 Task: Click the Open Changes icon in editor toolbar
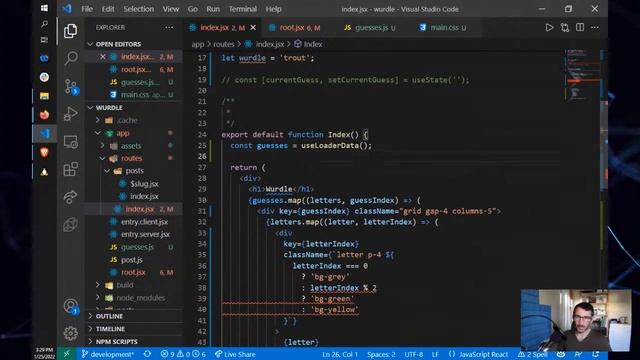coord(564,27)
